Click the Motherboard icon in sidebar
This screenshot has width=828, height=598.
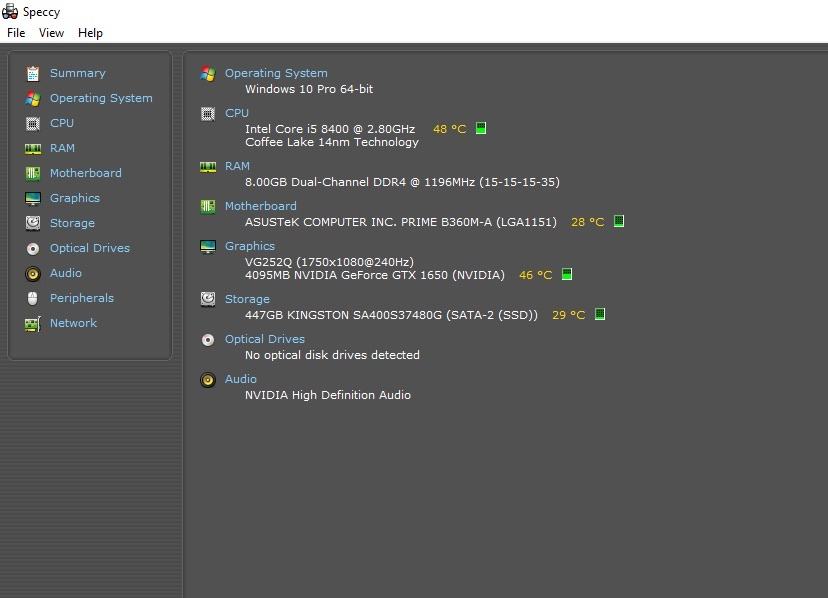click(33, 173)
